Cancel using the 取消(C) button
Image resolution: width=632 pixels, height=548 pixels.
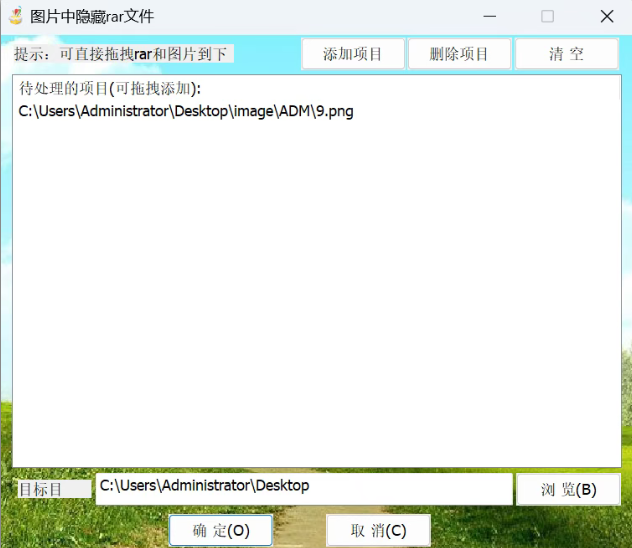[x=378, y=531]
